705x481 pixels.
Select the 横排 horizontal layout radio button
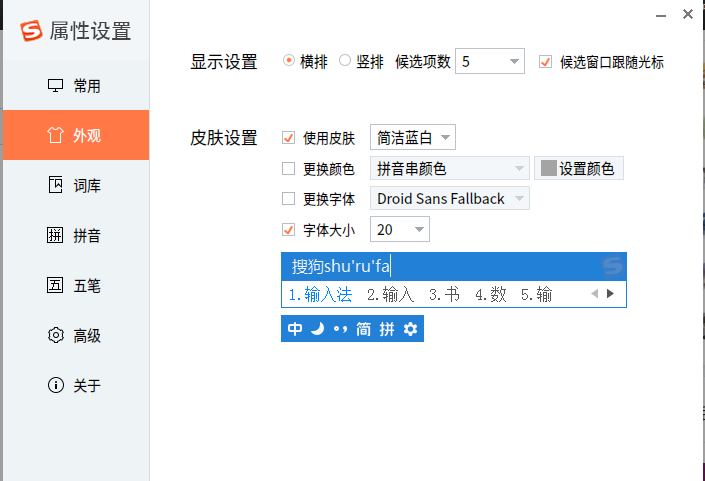click(x=289, y=60)
